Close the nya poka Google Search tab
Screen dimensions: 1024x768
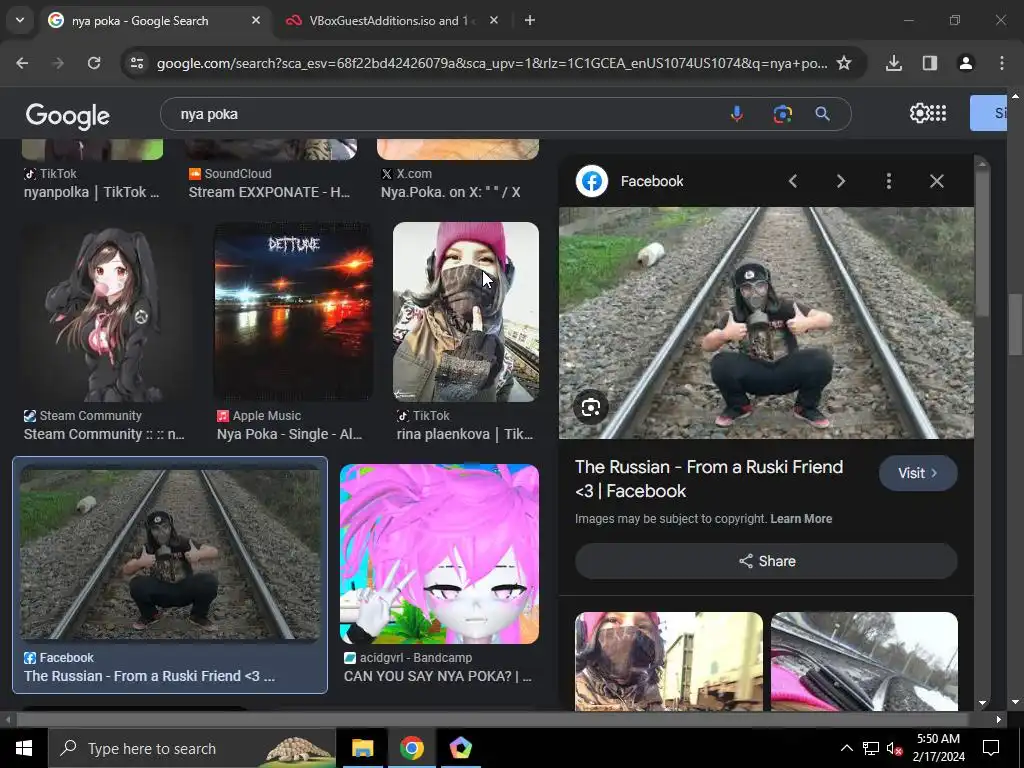[256, 20]
